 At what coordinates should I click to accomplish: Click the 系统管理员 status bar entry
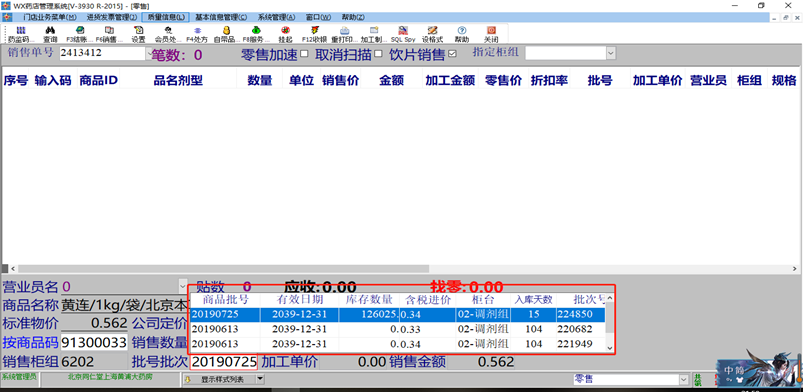tap(19, 377)
